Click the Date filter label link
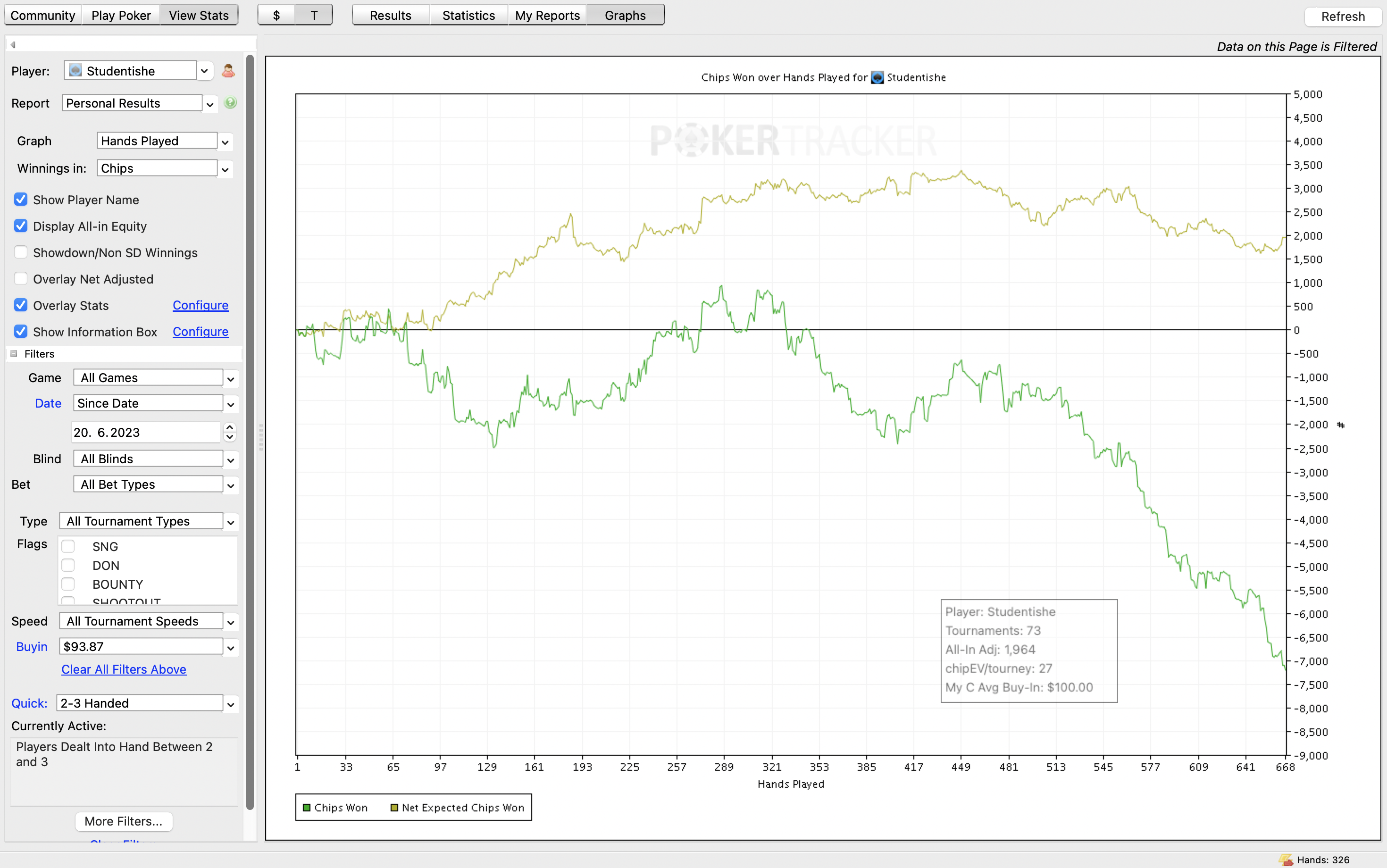Viewport: 1387px width, 868px height. (x=48, y=403)
